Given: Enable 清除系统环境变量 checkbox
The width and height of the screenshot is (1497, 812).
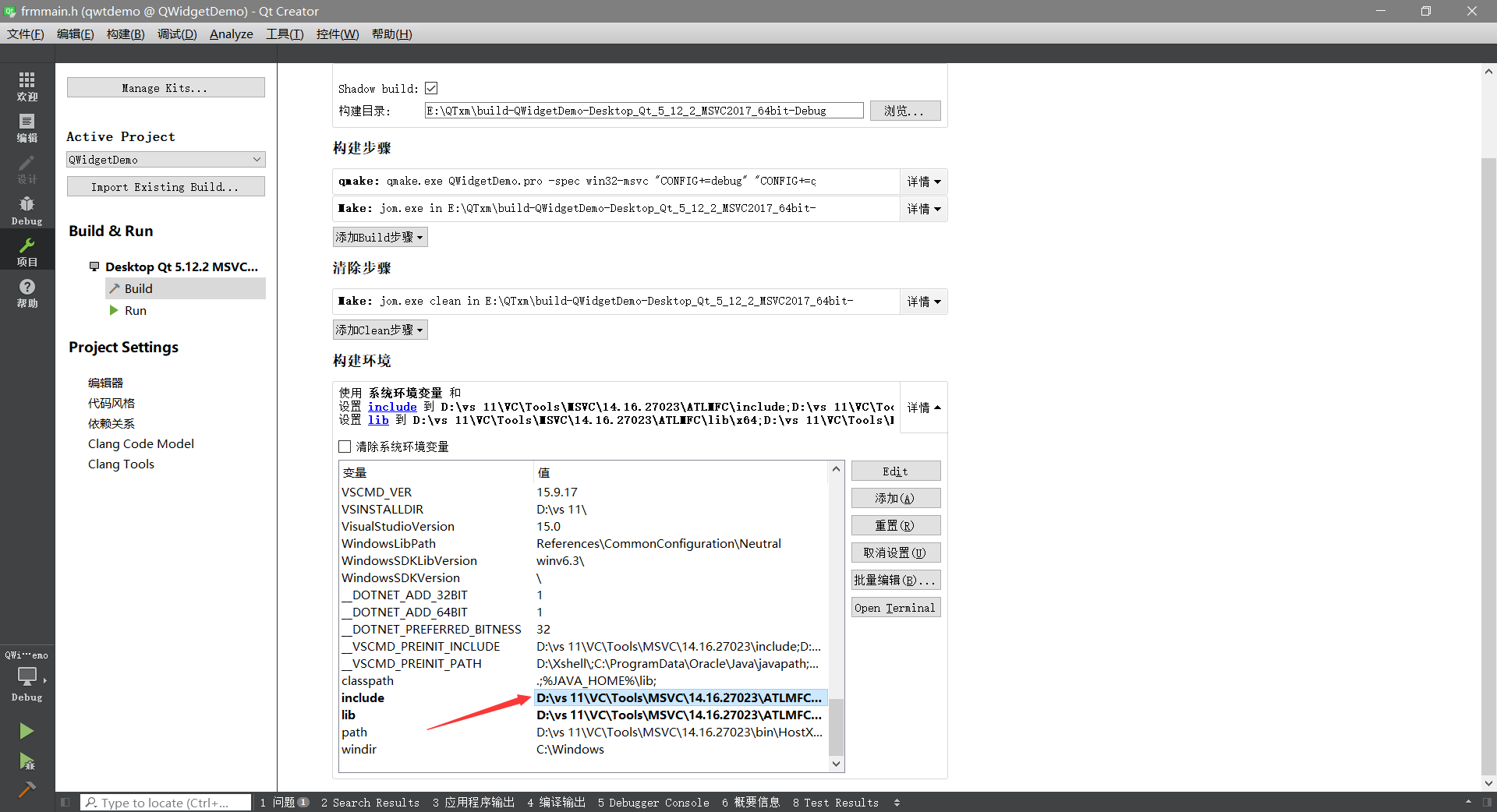Looking at the screenshot, I should point(345,447).
